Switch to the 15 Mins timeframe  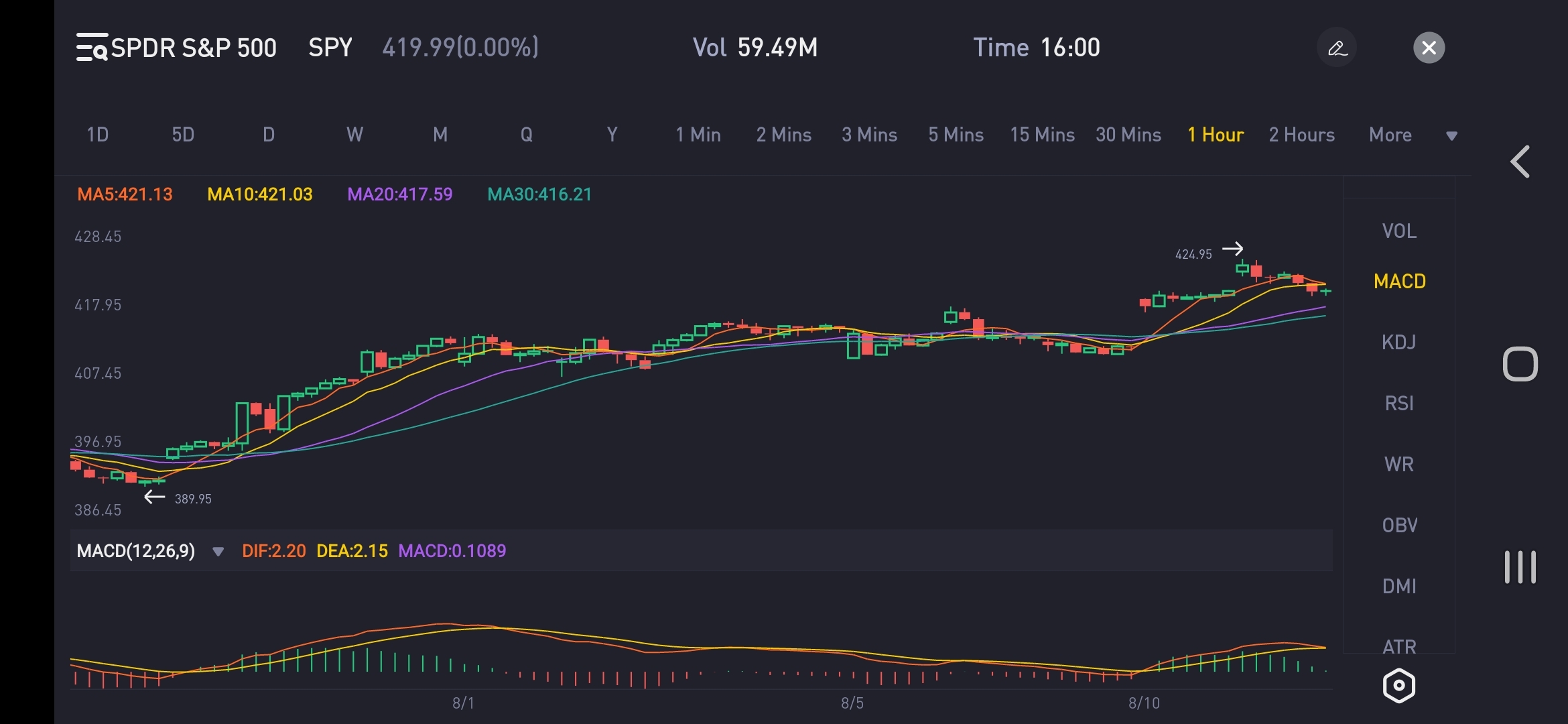1042,135
